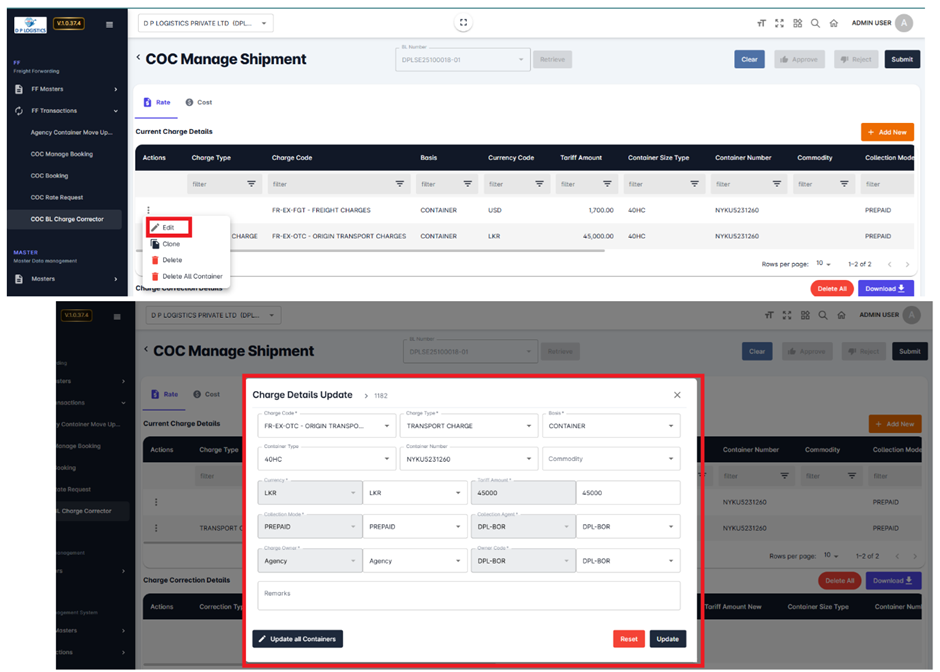Click the search icon in top header
This screenshot has width=940, height=672.
tap(815, 23)
